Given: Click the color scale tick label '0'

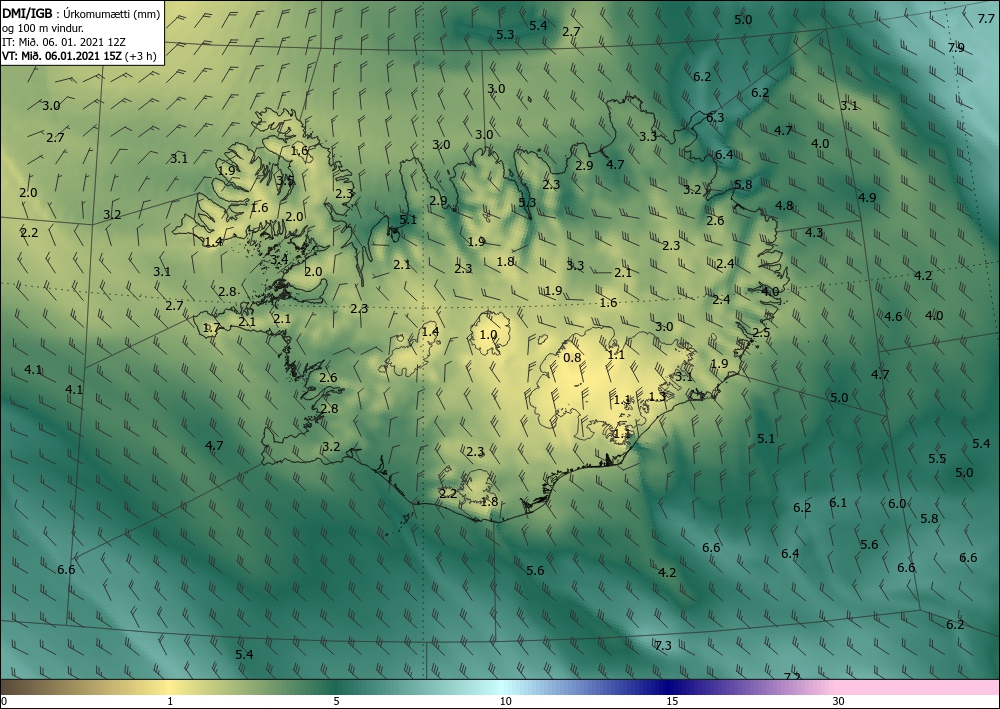Looking at the screenshot, I should tap(4, 701).
